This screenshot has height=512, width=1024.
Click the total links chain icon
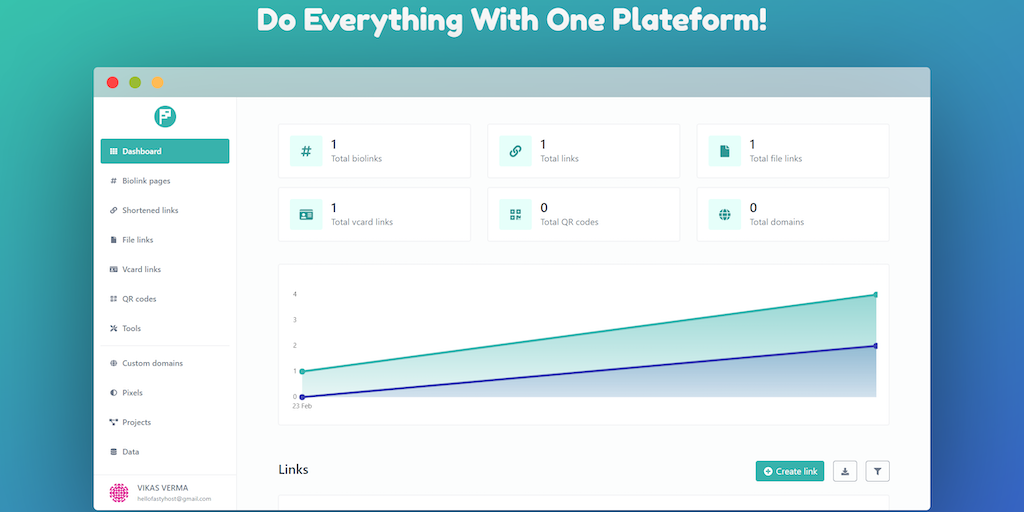[515, 152]
